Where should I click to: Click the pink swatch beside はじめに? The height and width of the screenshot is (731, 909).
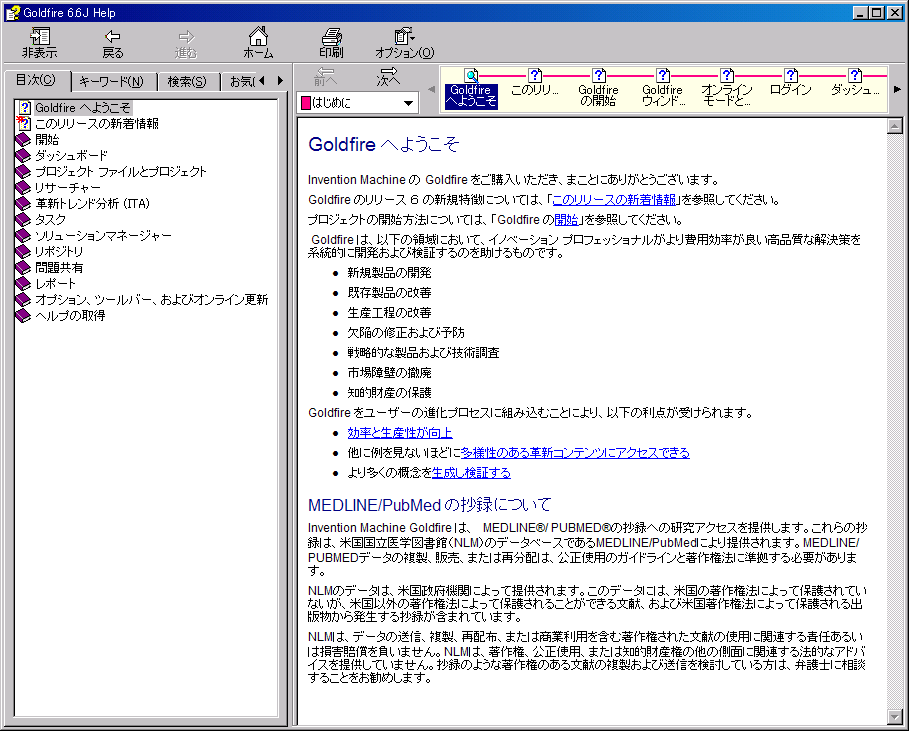pyautogui.click(x=306, y=103)
